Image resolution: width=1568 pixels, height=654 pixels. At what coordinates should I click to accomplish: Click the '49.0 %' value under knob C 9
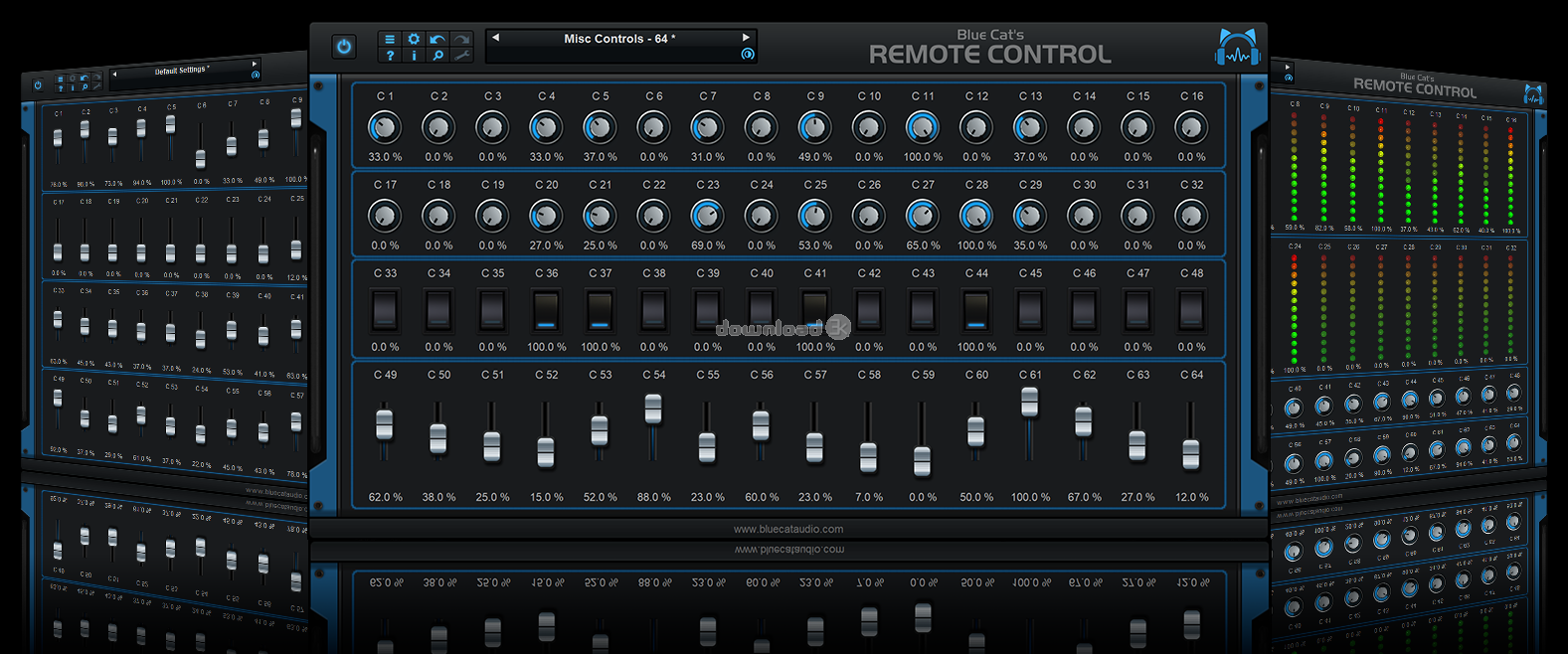pos(815,157)
